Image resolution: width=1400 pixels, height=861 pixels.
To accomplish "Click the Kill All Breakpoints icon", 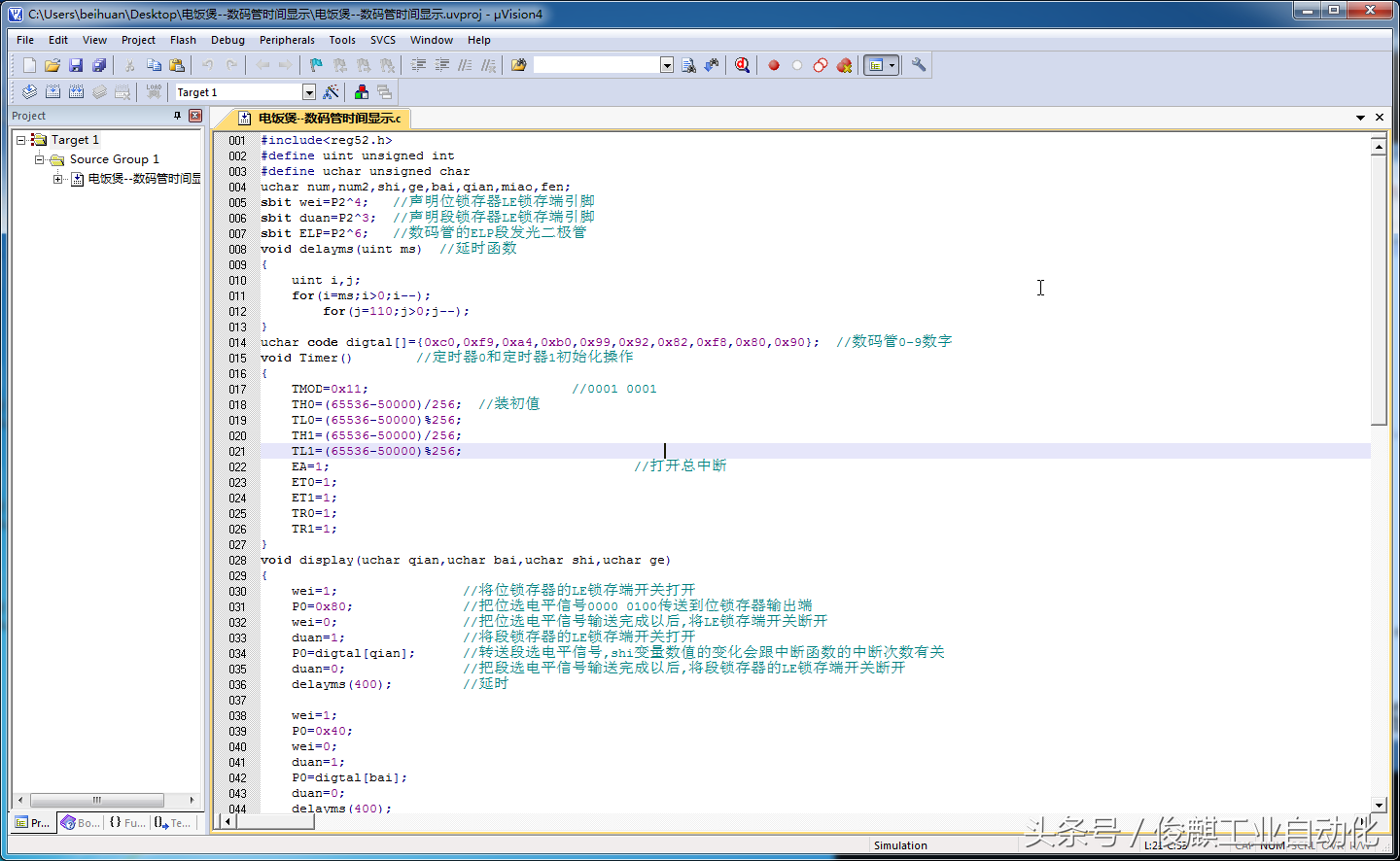I will coord(844,65).
